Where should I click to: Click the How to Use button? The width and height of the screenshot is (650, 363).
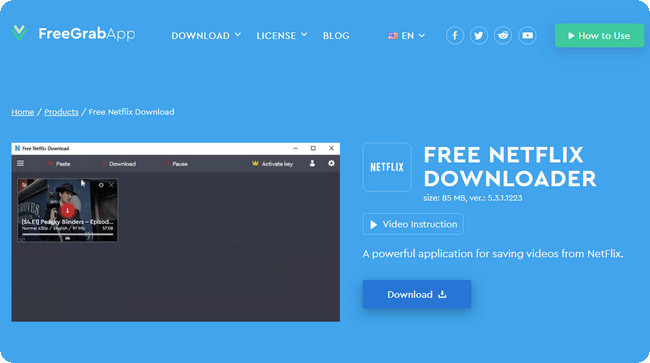[x=599, y=36]
